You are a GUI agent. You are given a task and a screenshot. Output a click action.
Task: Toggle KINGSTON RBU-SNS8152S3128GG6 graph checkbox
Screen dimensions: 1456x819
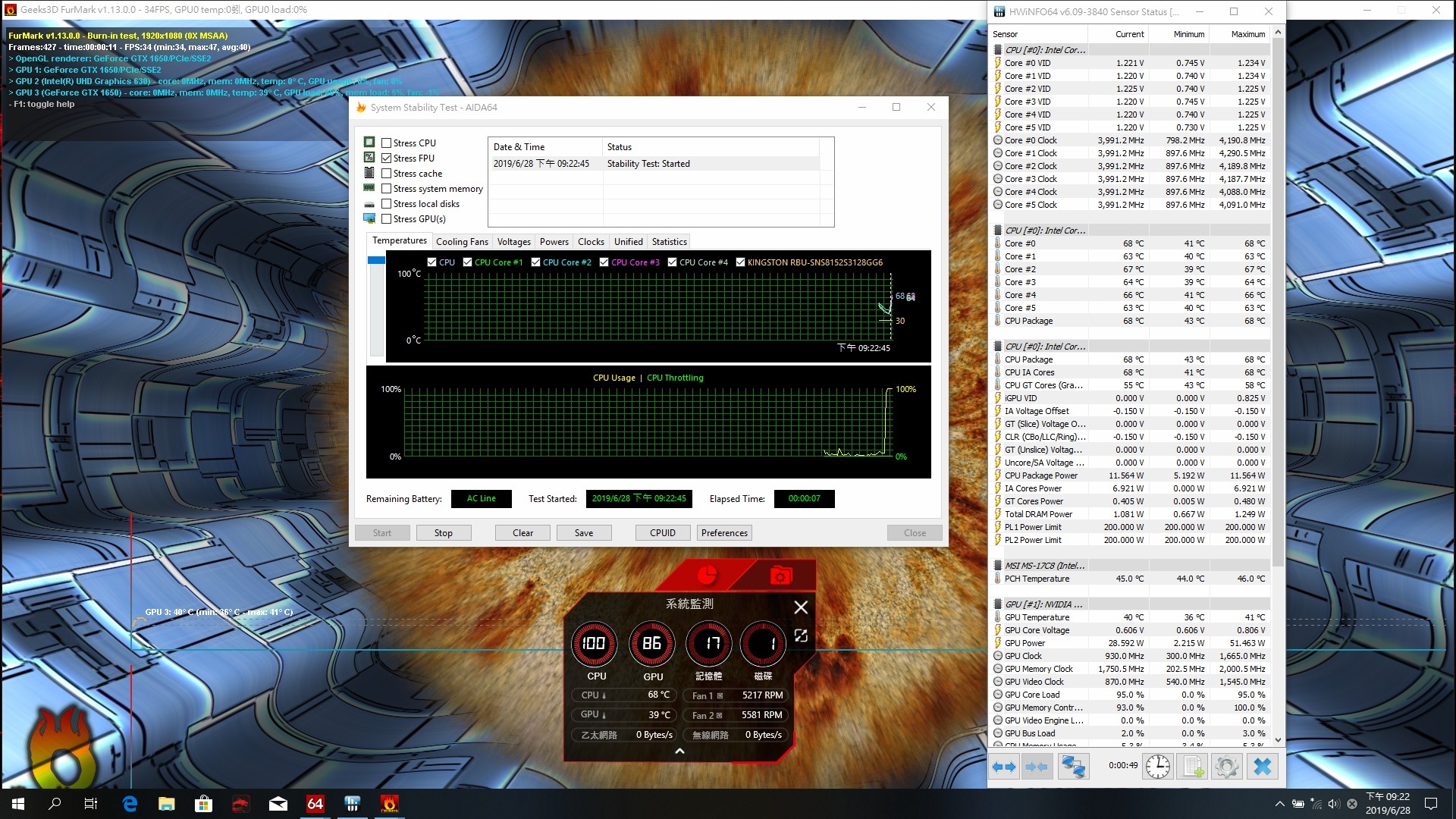pos(741,262)
